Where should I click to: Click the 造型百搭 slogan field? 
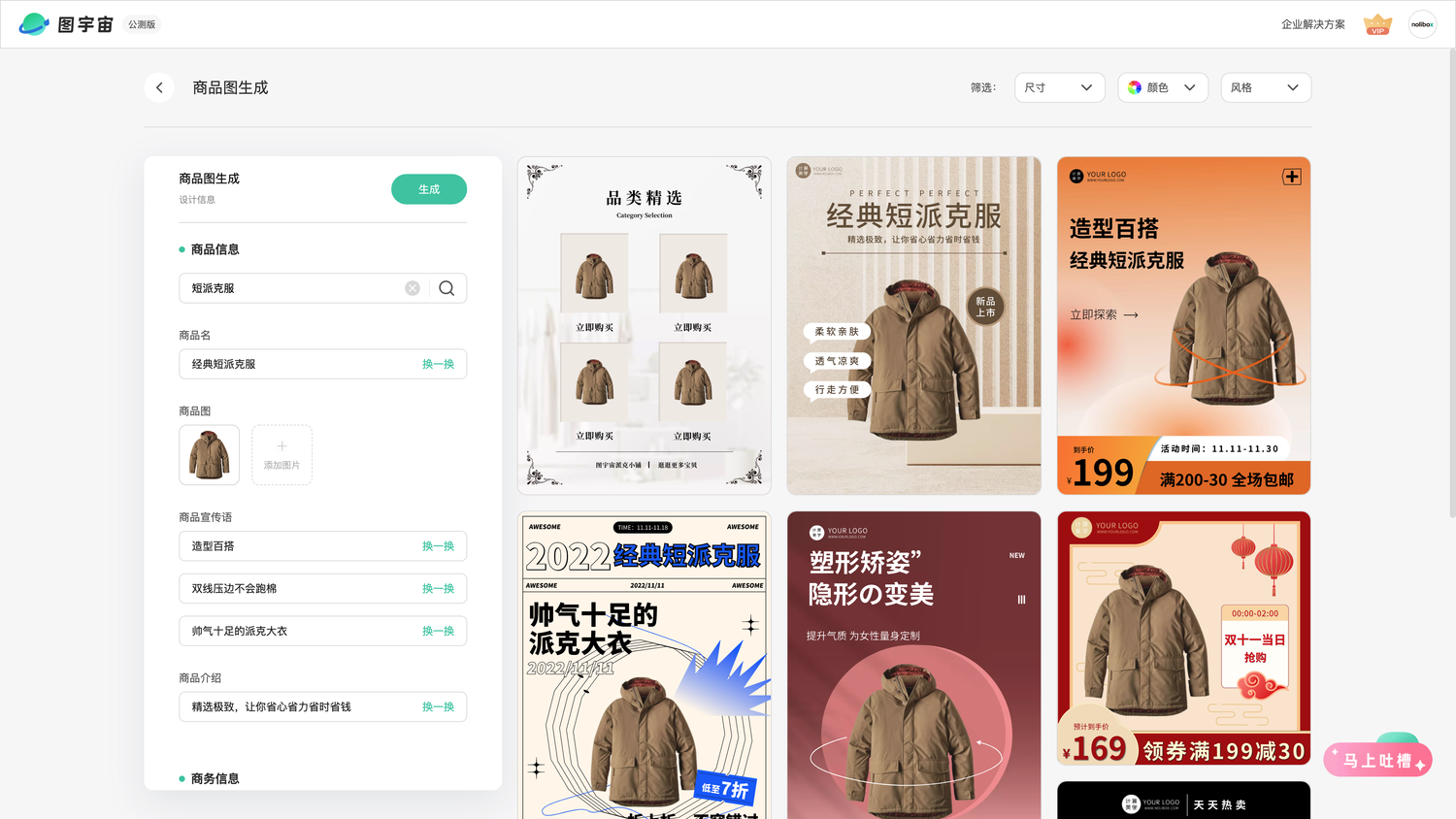tap(322, 546)
